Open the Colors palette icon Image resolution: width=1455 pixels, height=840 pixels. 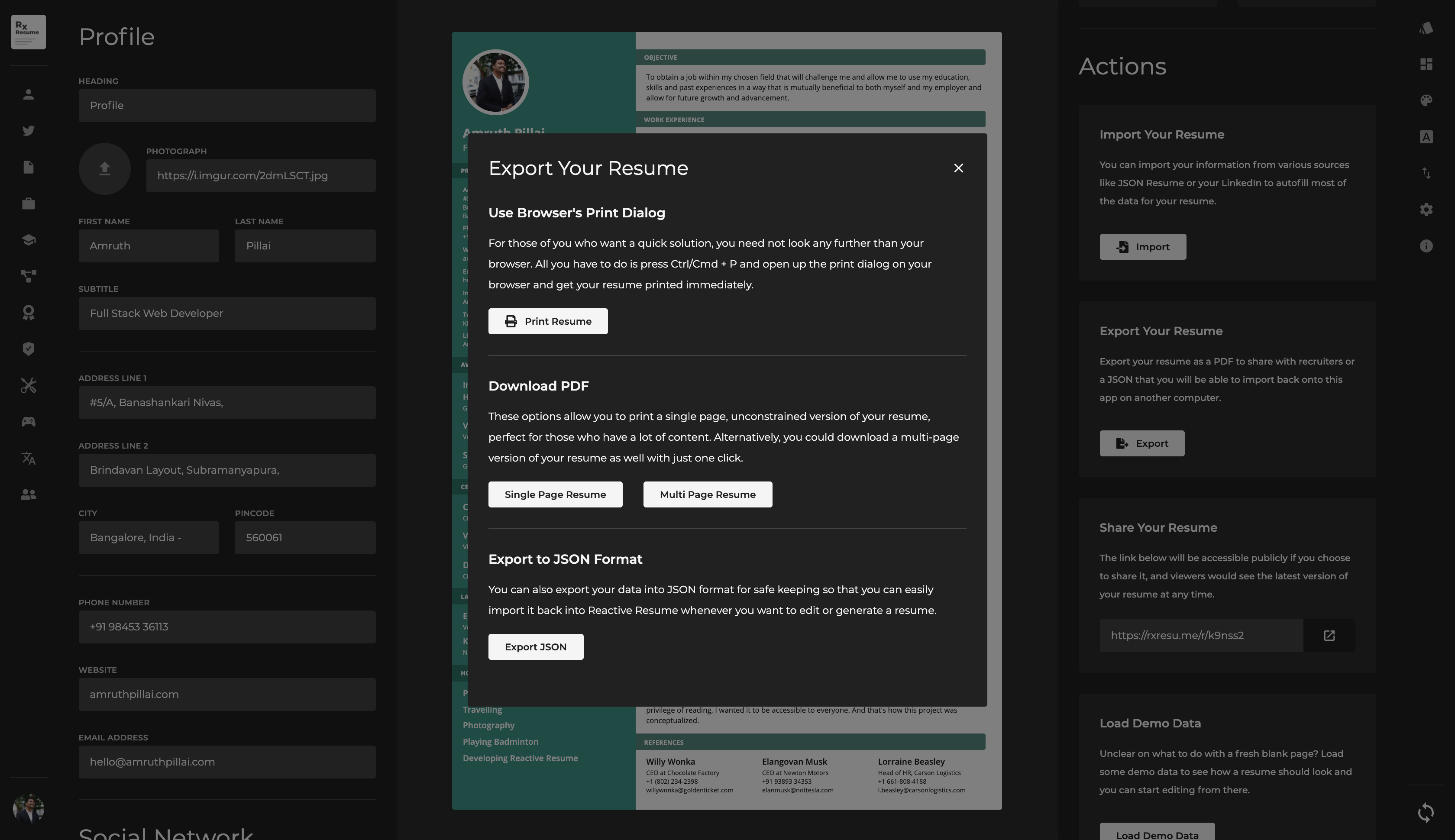tap(1426, 100)
